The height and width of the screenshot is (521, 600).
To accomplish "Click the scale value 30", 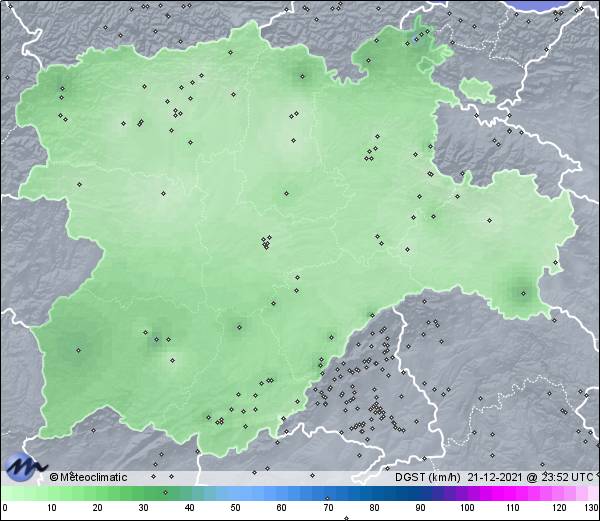I will (x=143, y=508).
